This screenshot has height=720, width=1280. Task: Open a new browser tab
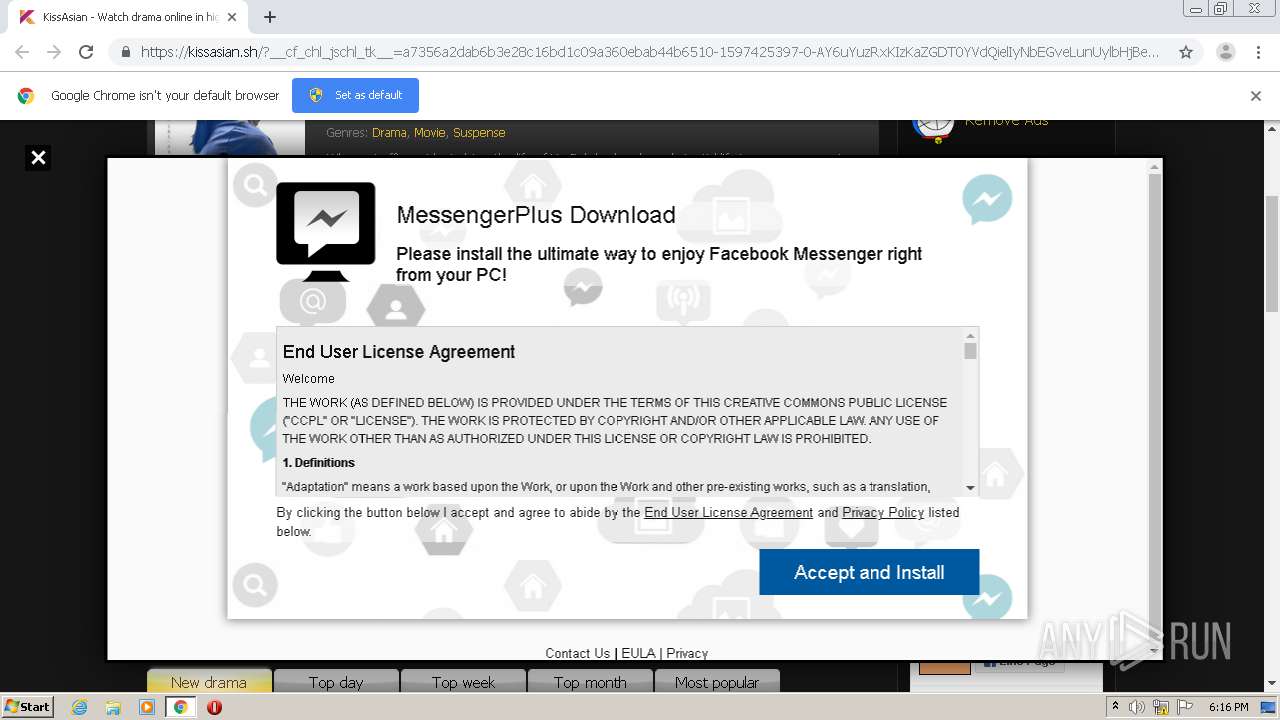coord(269,17)
